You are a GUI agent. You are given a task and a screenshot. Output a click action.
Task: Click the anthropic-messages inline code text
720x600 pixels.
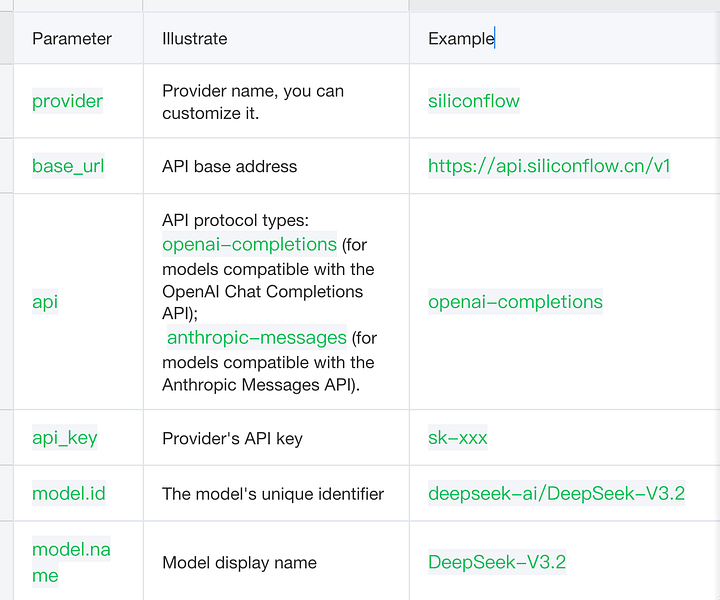(257, 338)
